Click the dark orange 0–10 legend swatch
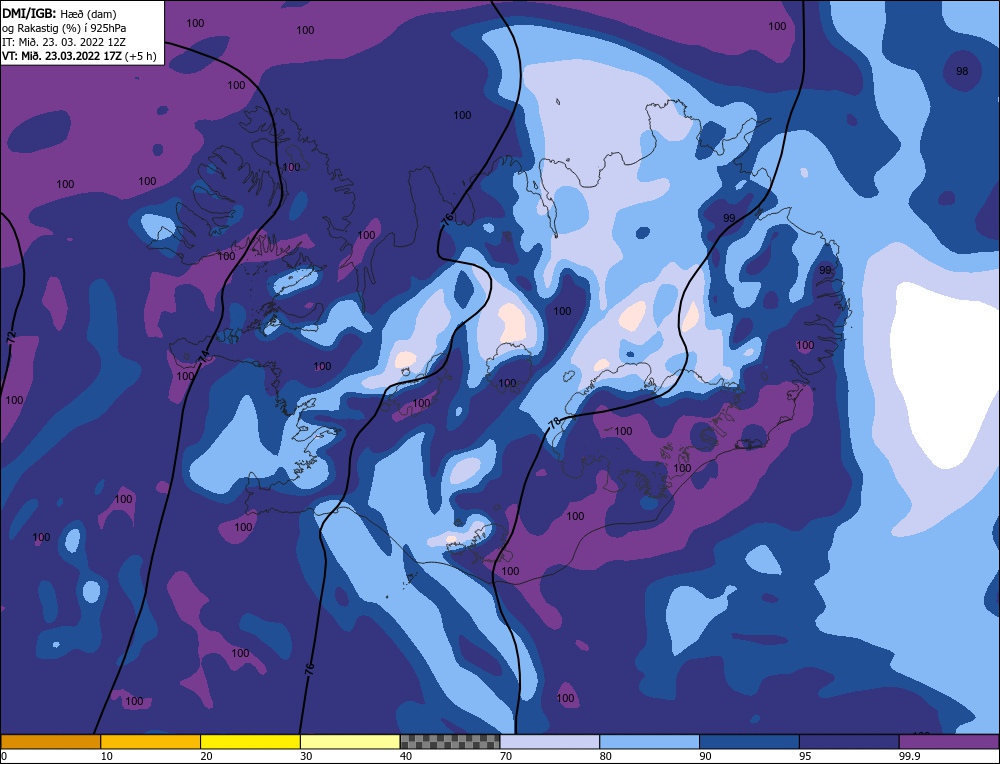 click(x=50, y=742)
